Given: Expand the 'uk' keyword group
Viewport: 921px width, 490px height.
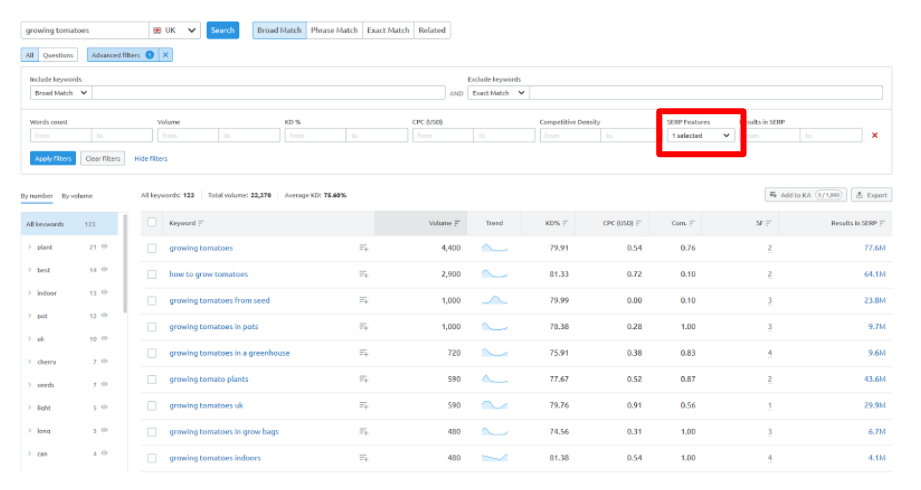Looking at the screenshot, I should tap(30, 338).
